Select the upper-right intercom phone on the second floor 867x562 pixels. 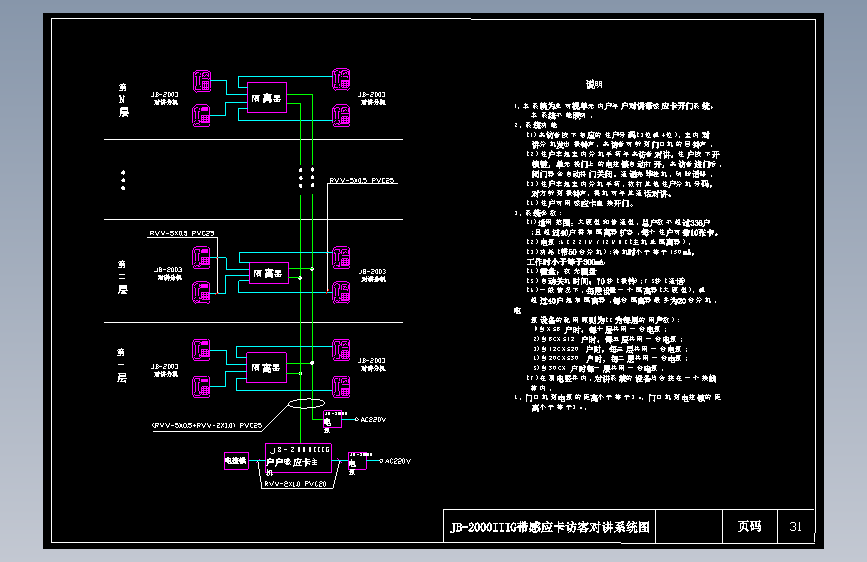pyautogui.click(x=341, y=257)
